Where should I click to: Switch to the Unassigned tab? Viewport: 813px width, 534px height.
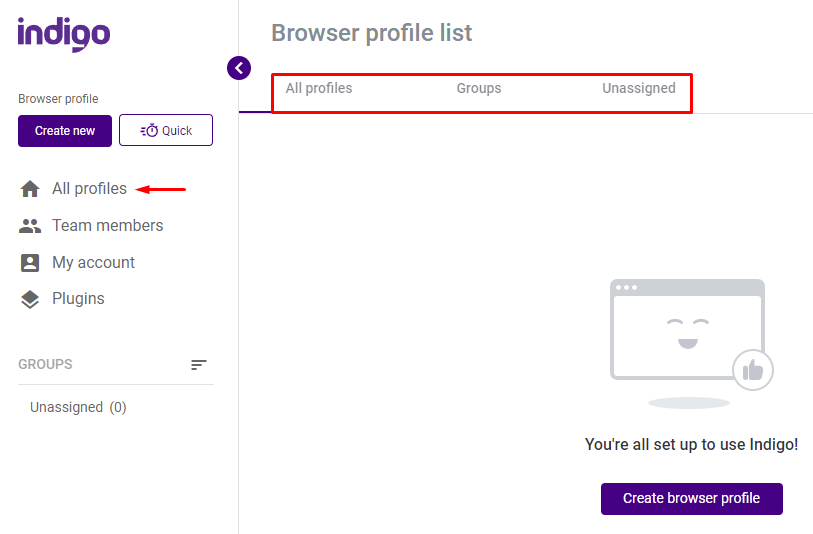tap(639, 88)
